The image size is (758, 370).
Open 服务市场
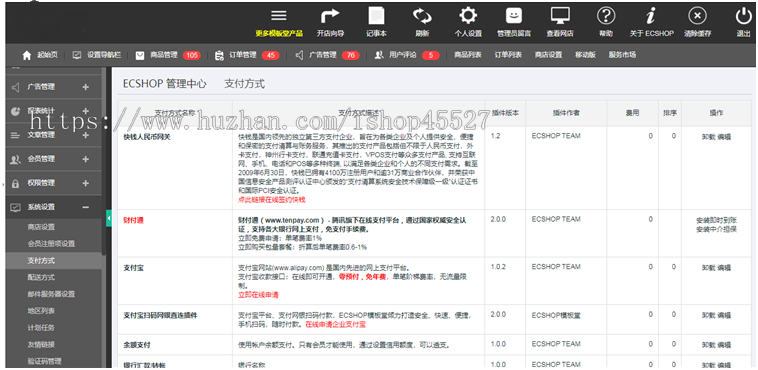point(622,55)
